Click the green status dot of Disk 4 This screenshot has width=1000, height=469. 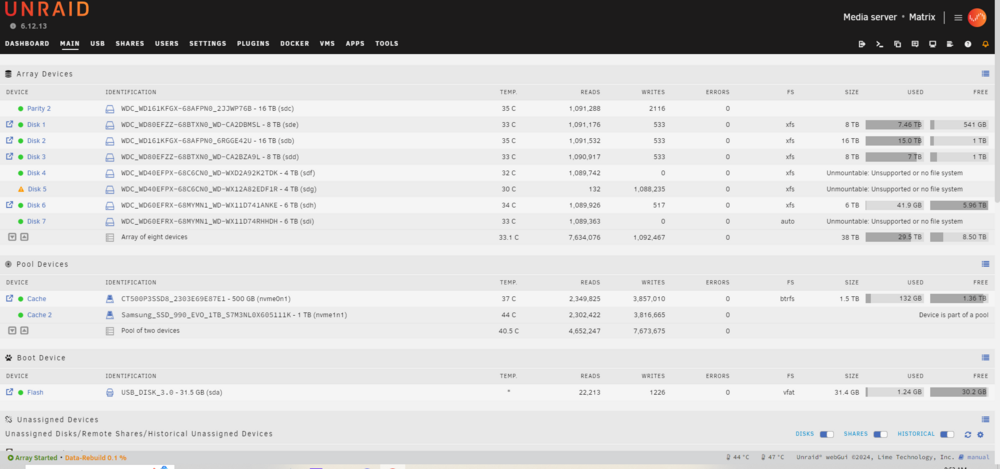click(x=20, y=173)
